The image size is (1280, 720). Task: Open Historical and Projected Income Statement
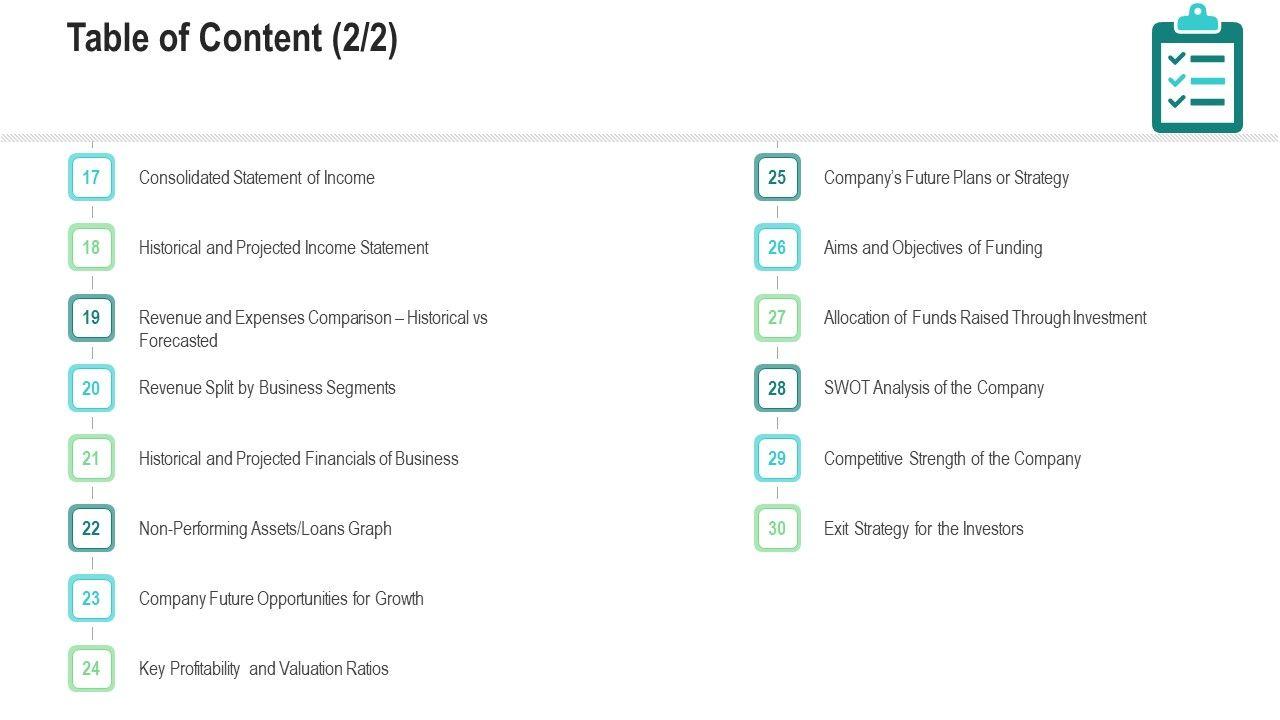coord(284,248)
